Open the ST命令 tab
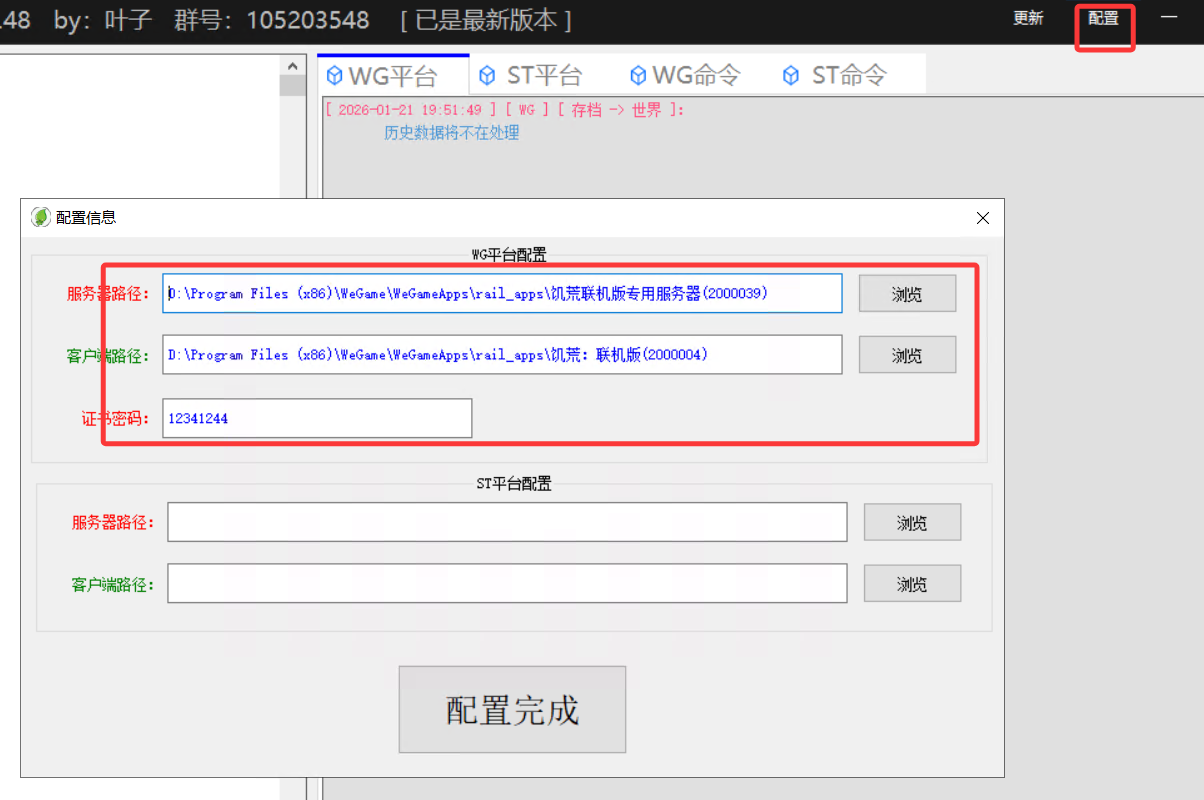Screen dimensions: 1204x800 835,75
